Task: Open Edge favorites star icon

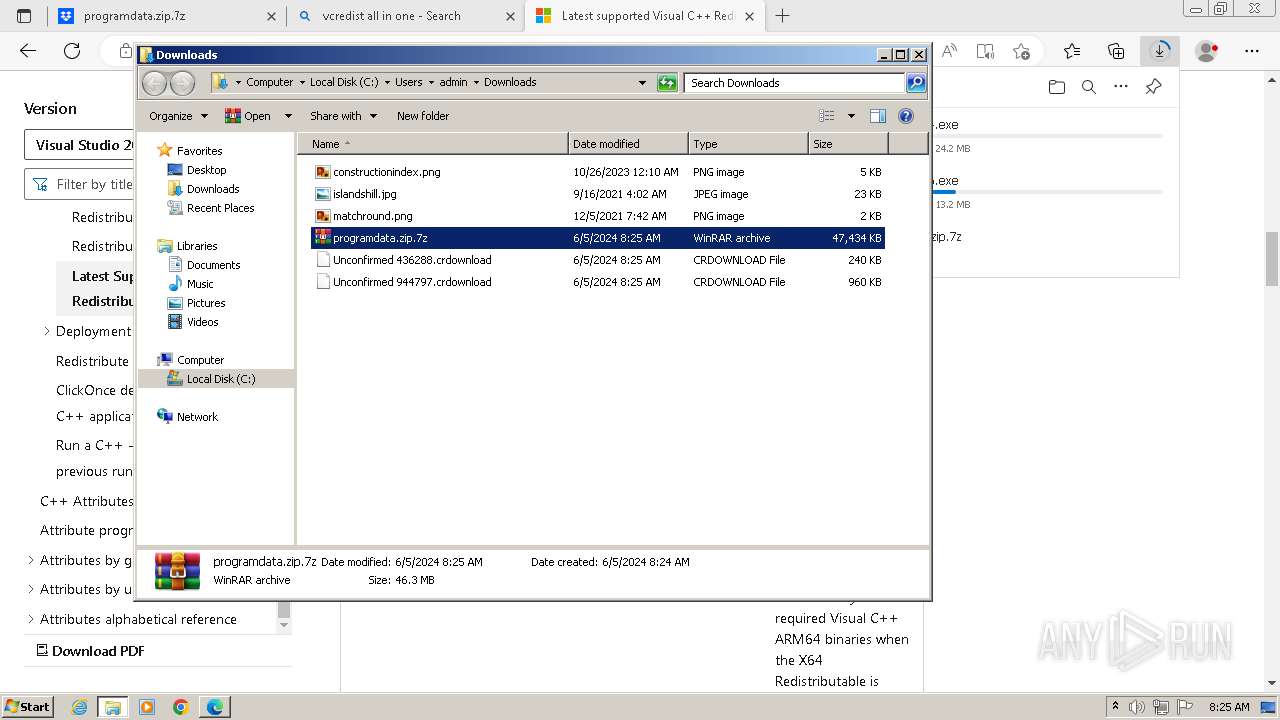Action: pyautogui.click(x=1072, y=51)
